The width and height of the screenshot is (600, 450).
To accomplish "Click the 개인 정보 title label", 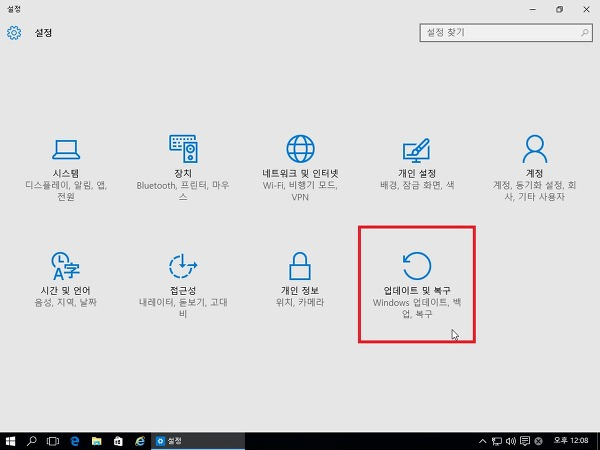I will (x=300, y=290).
